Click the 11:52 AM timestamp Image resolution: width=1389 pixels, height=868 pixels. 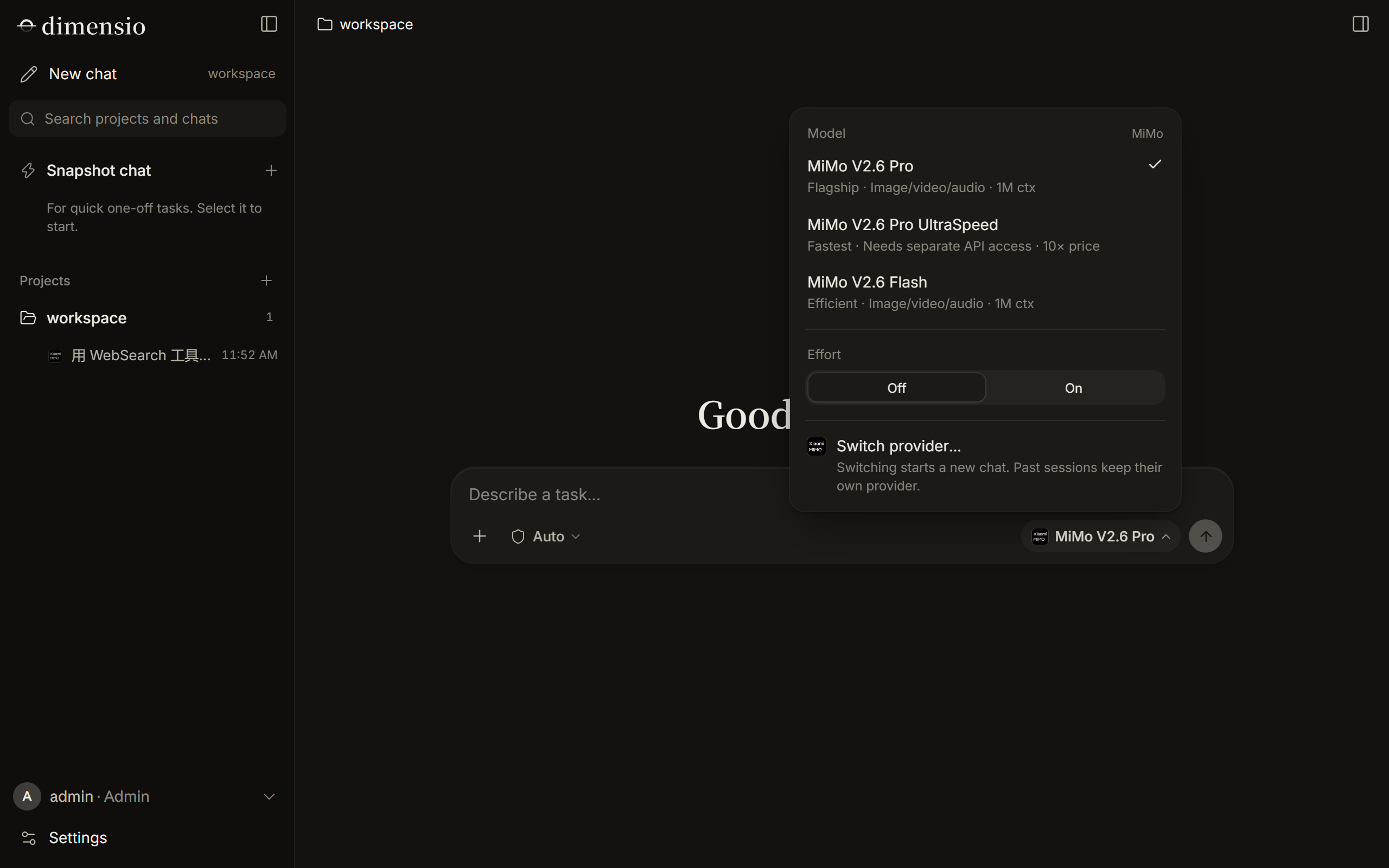pyautogui.click(x=249, y=355)
